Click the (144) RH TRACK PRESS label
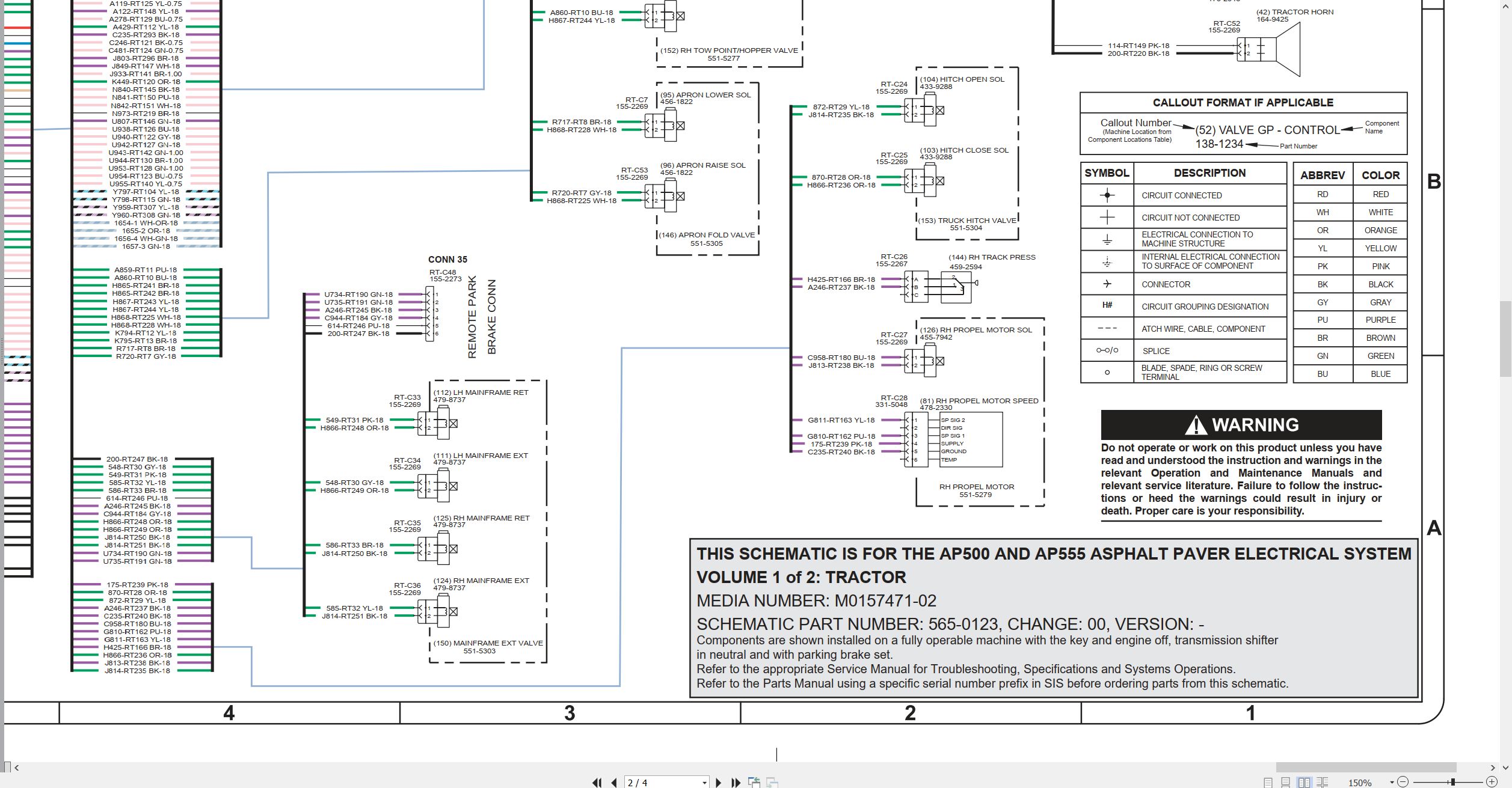 tap(992, 257)
